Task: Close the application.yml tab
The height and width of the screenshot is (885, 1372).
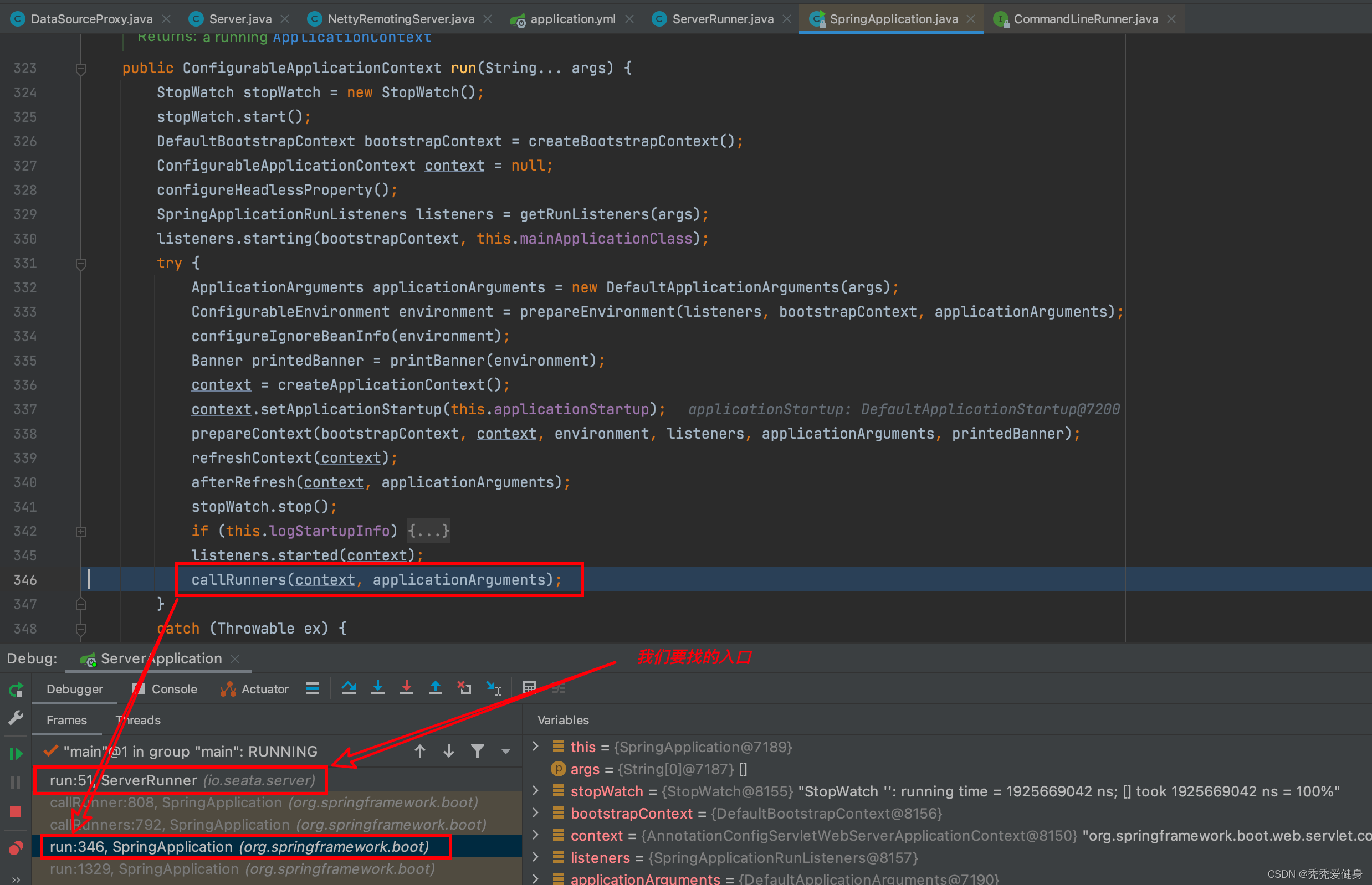Action: click(x=629, y=19)
